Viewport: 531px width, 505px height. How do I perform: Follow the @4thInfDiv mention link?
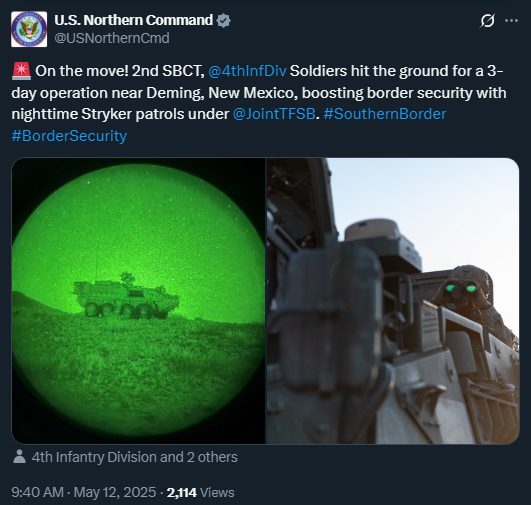tap(247, 71)
